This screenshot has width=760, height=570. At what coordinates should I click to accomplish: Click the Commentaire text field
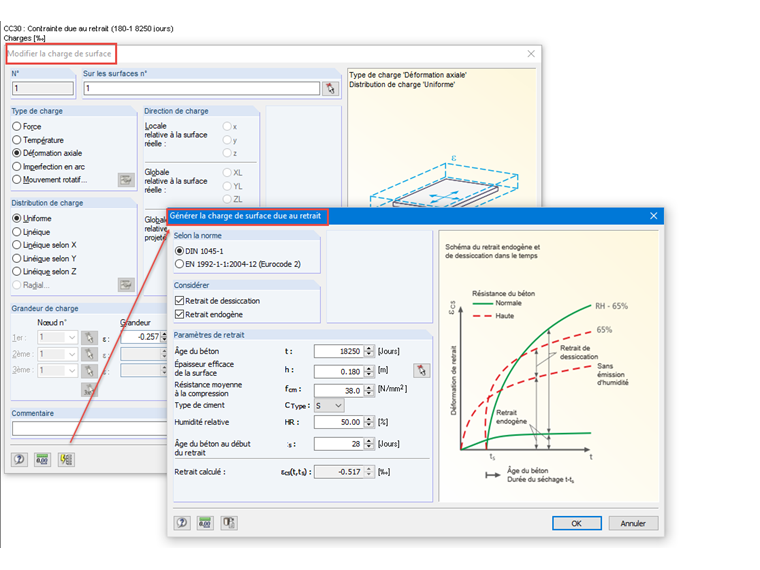click(x=90, y=428)
